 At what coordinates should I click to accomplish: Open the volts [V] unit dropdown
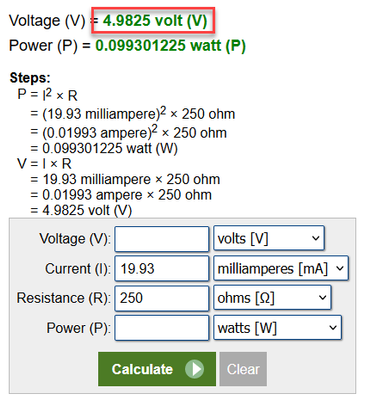click(269, 238)
